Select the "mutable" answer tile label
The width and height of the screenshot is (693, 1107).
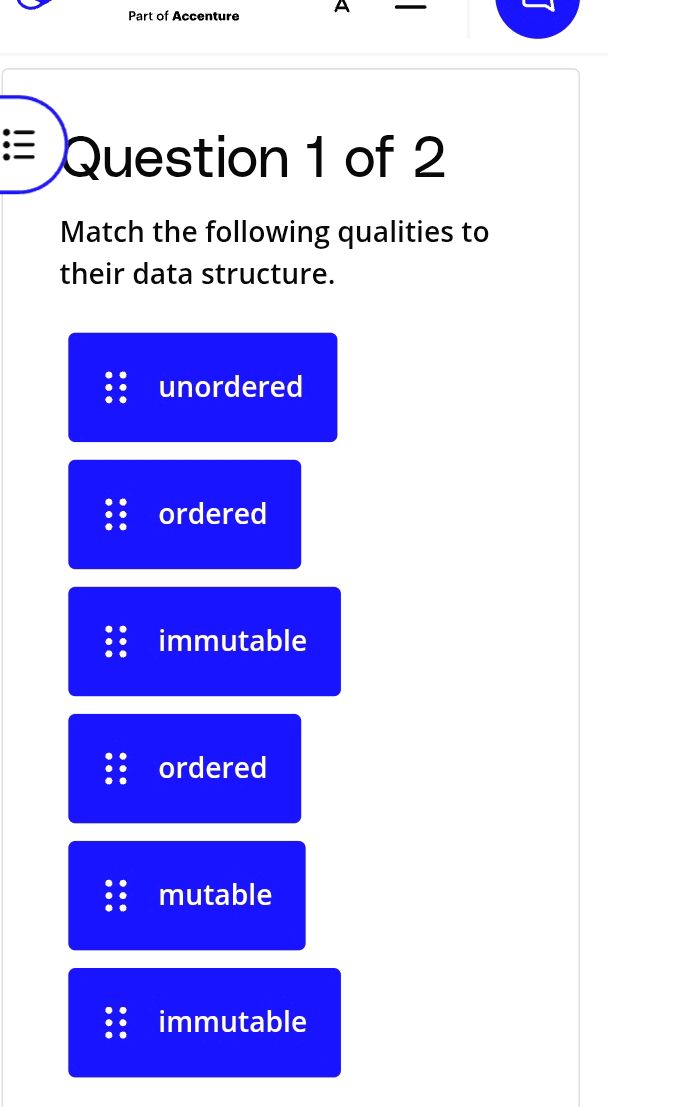215,895
